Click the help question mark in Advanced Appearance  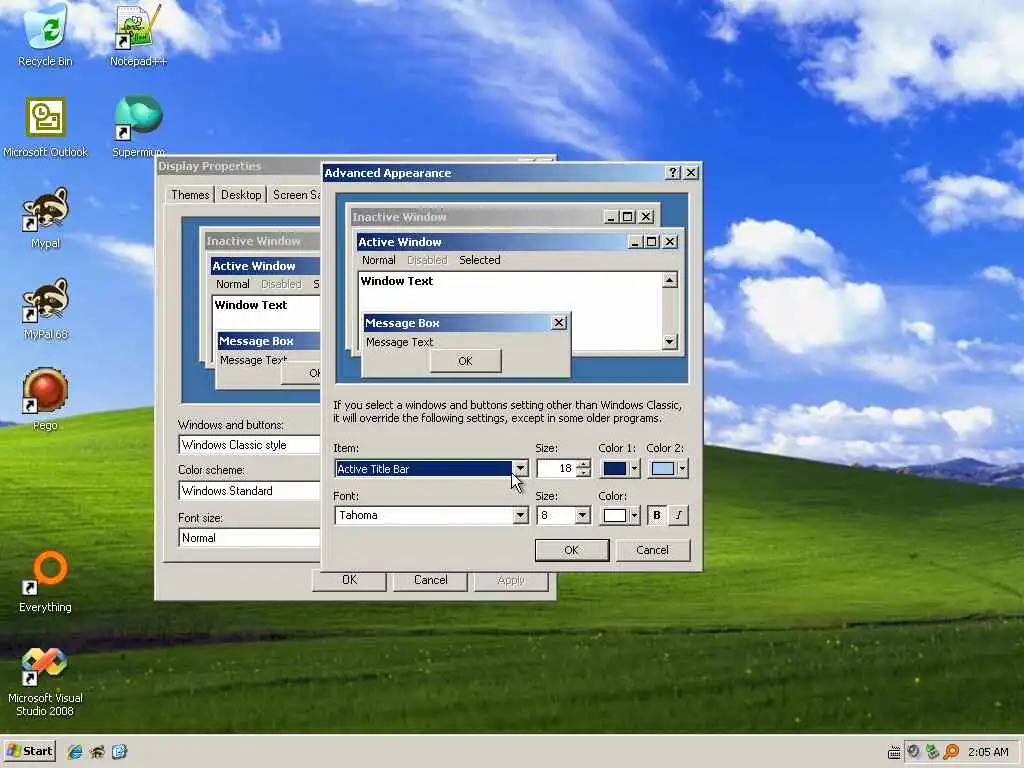click(673, 172)
